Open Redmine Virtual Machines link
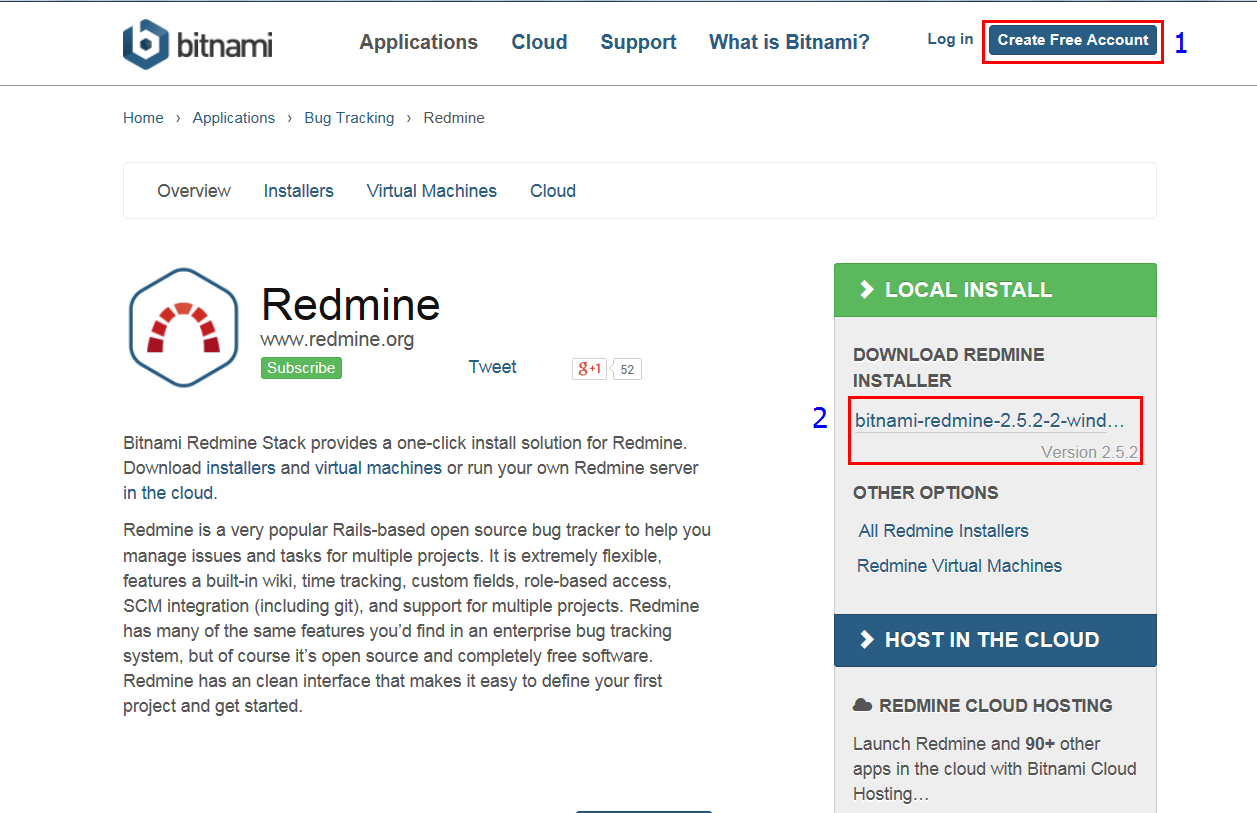The height and width of the screenshot is (813, 1257). [x=960, y=566]
